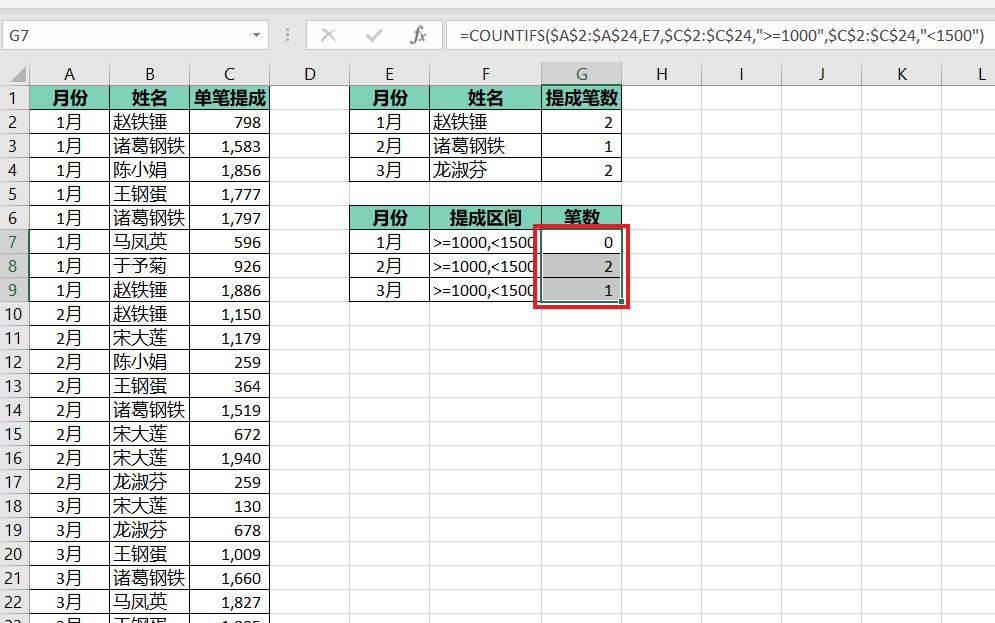The image size is (995, 623).
Task: Open the Insert Function fx dialog
Action: [x=418, y=35]
